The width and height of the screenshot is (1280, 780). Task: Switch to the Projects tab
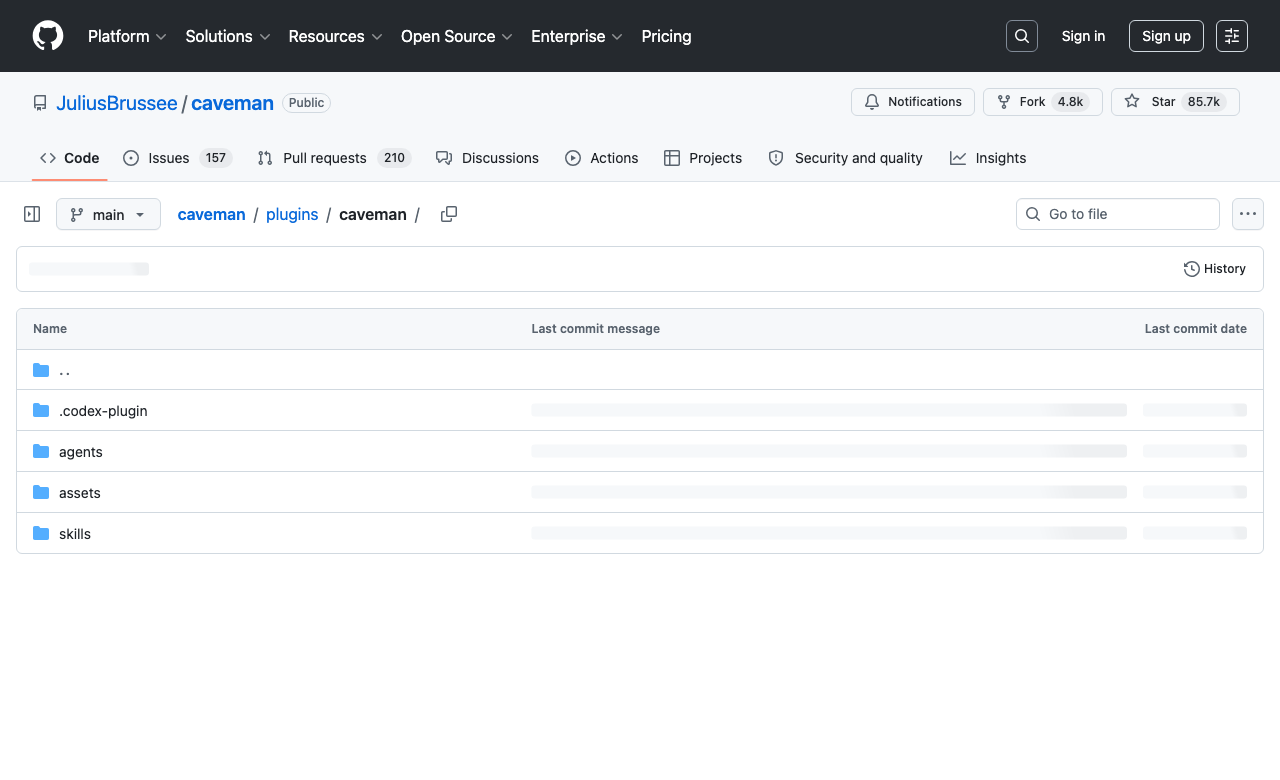click(703, 158)
